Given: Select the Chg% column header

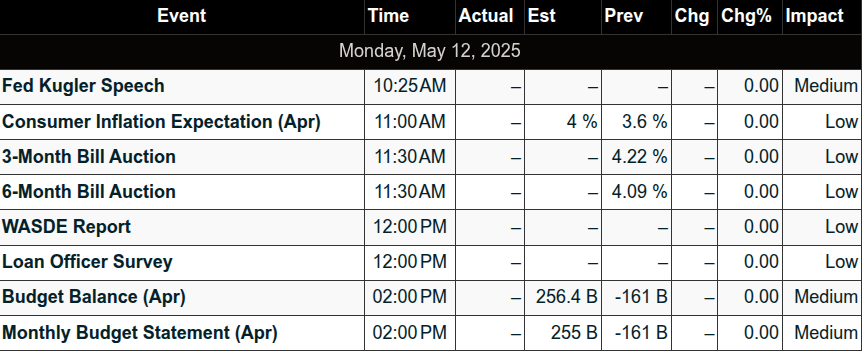Looking at the screenshot, I should [x=749, y=15].
